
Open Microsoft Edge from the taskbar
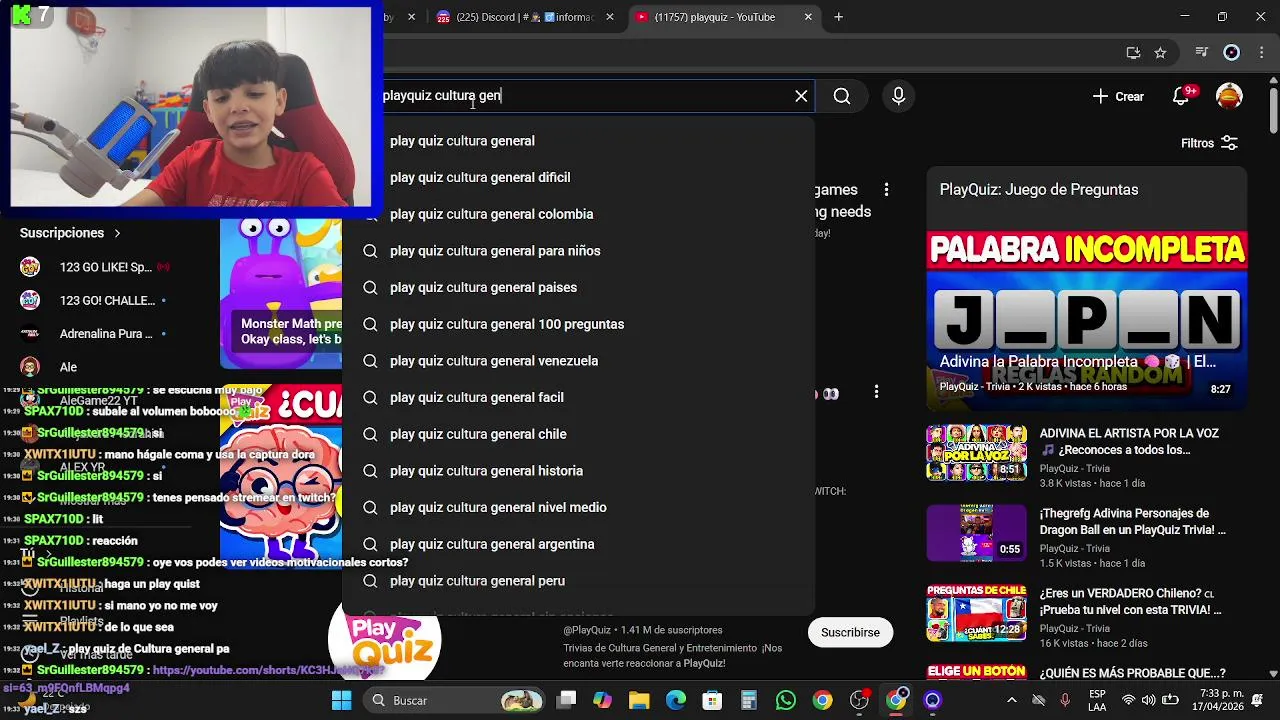[676, 700]
